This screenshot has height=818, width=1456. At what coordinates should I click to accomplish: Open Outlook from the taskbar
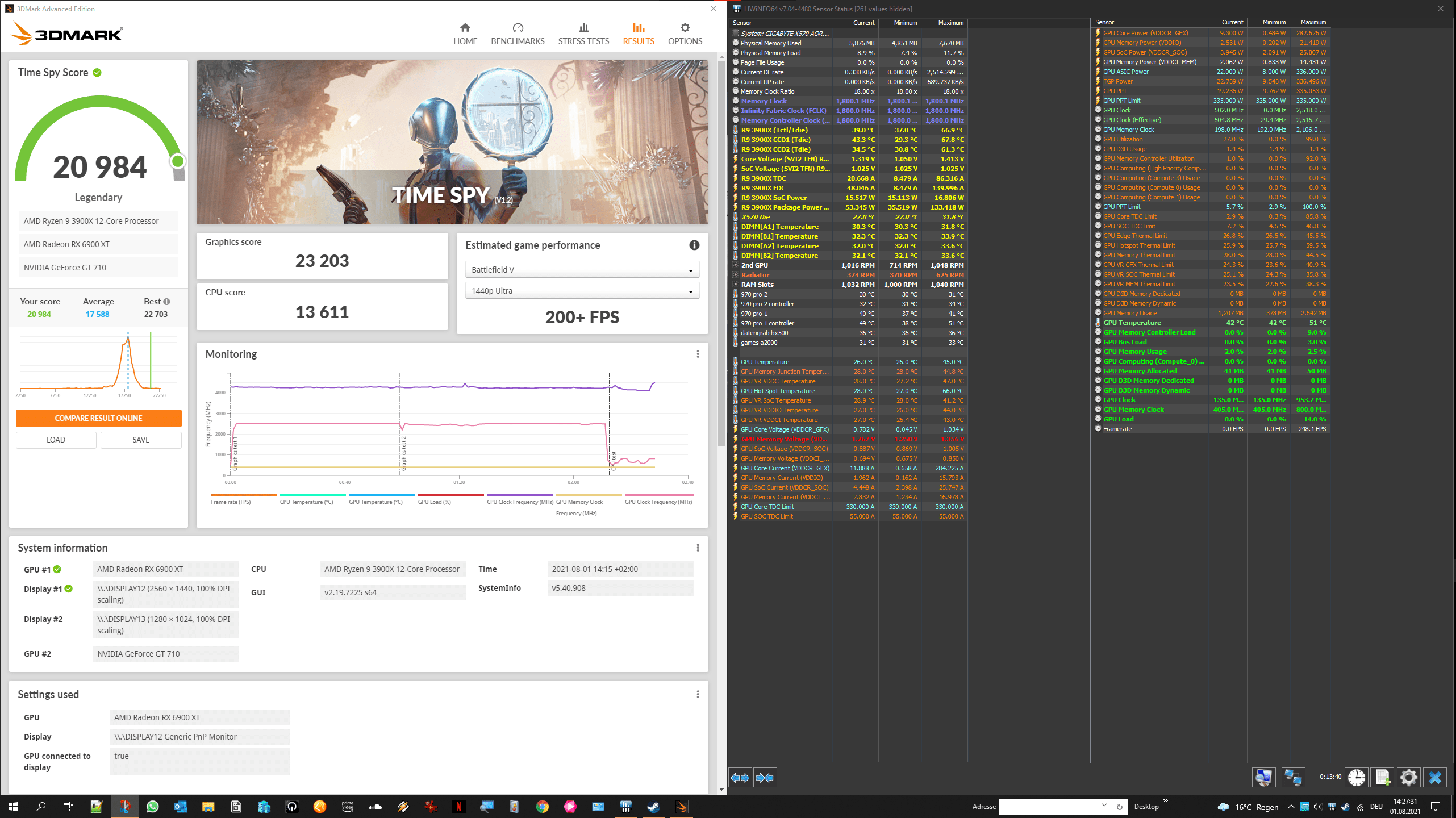click(x=180, y=807)
